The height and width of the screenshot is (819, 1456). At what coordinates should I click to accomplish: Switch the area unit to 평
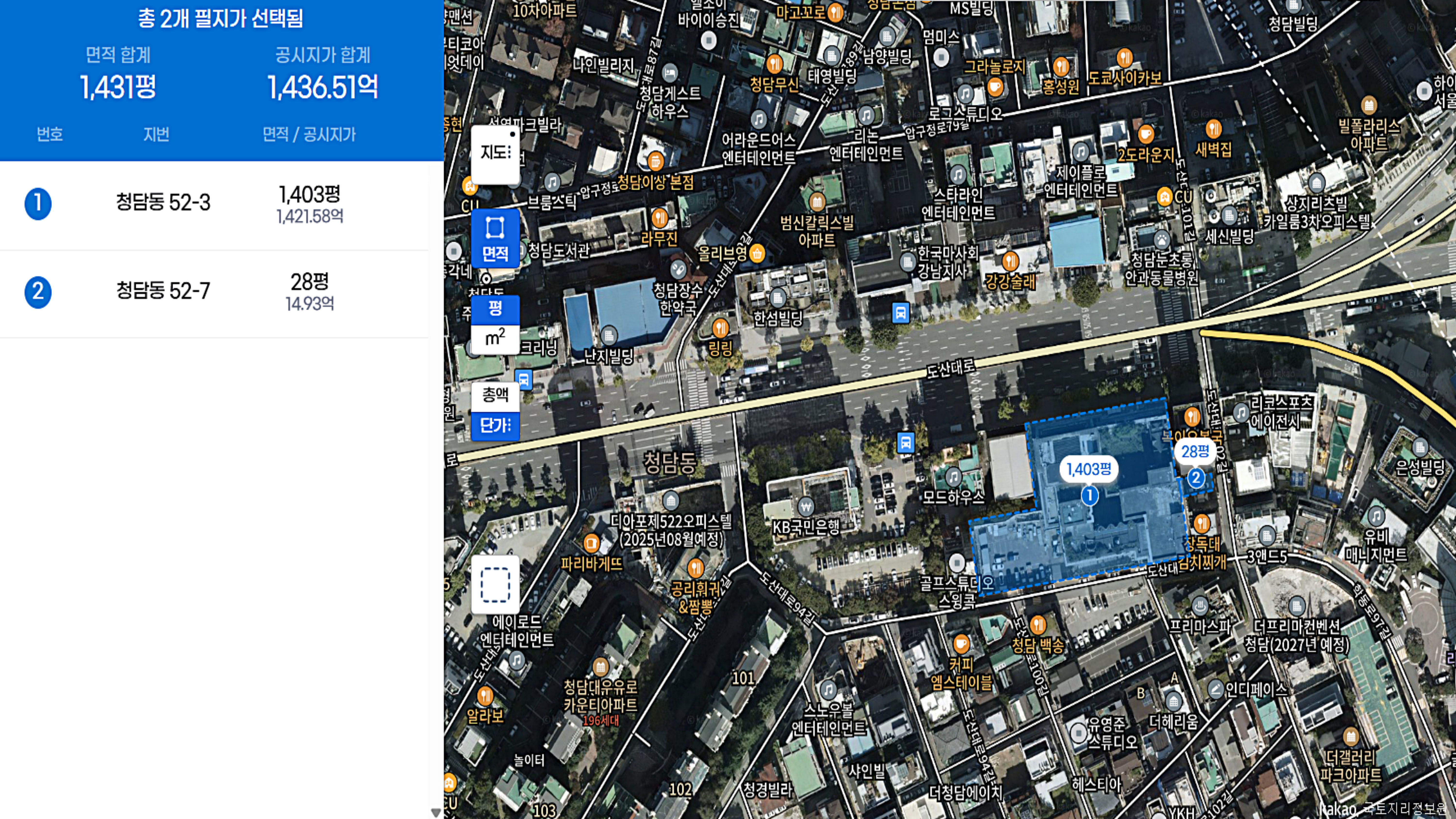495,309
